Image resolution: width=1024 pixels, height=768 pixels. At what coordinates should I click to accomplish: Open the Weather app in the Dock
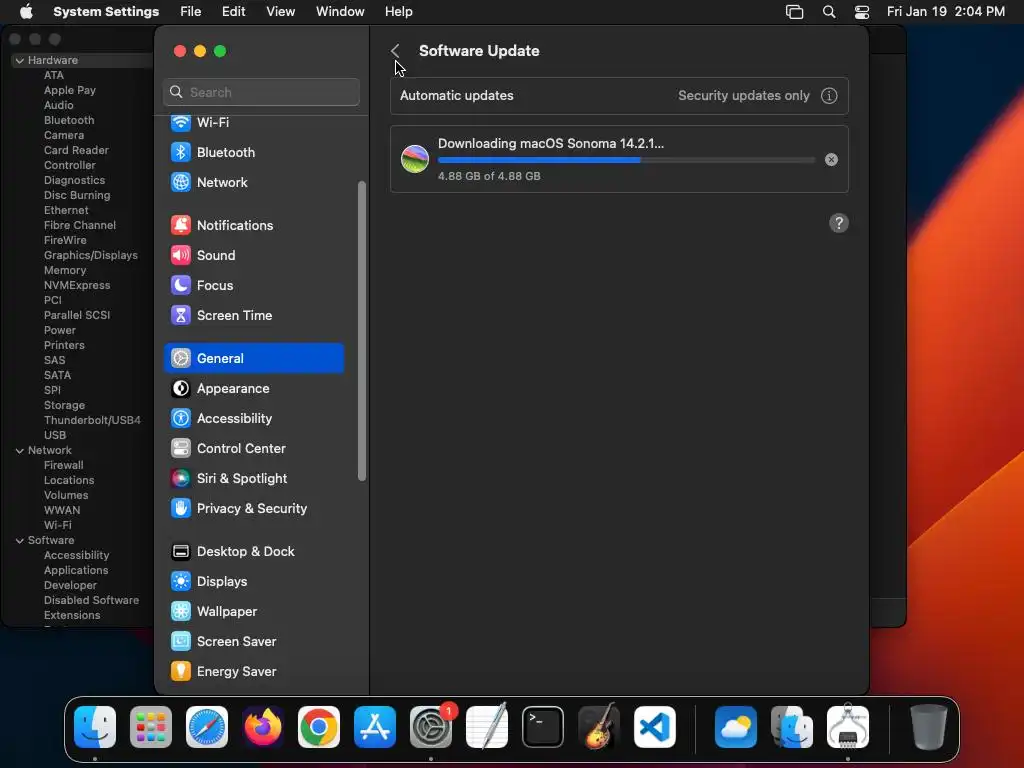tap(736, 727)
